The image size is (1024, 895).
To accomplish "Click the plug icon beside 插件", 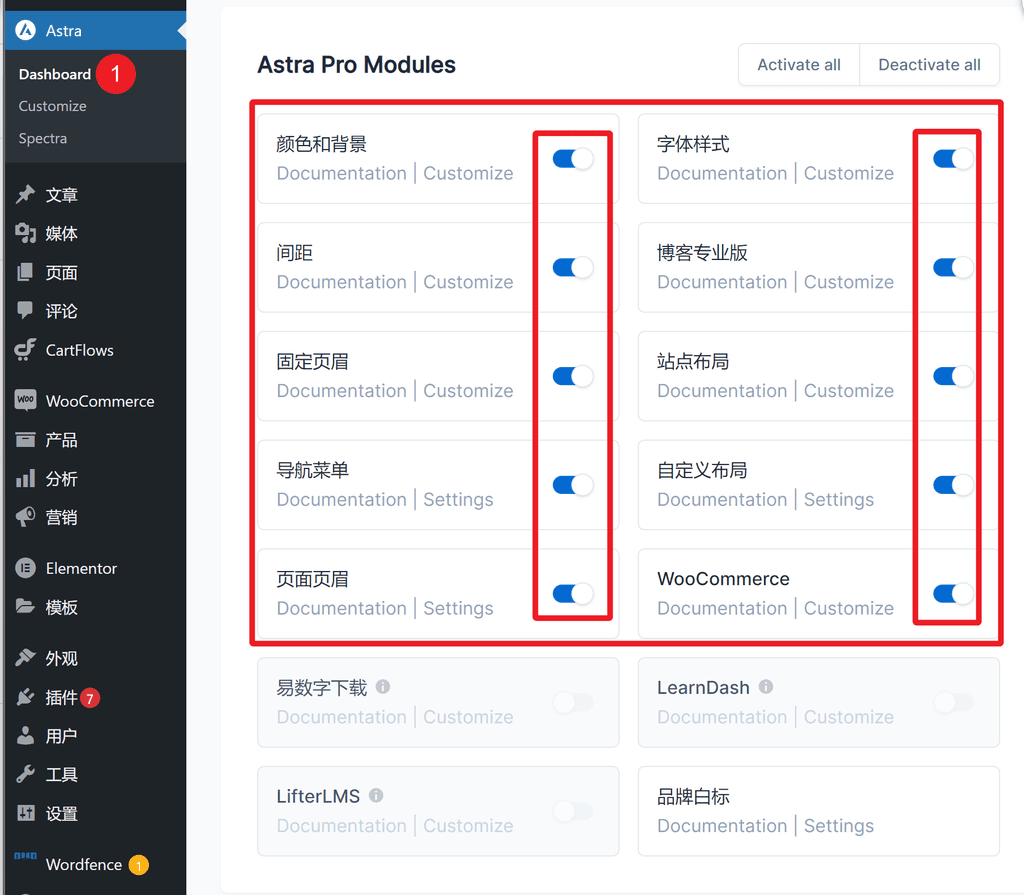I will point(25,697).
